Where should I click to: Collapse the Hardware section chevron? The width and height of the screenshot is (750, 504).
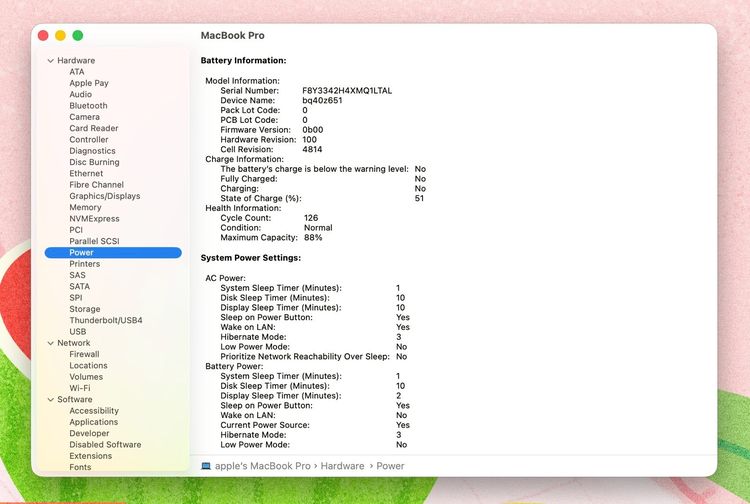point(51,61)
